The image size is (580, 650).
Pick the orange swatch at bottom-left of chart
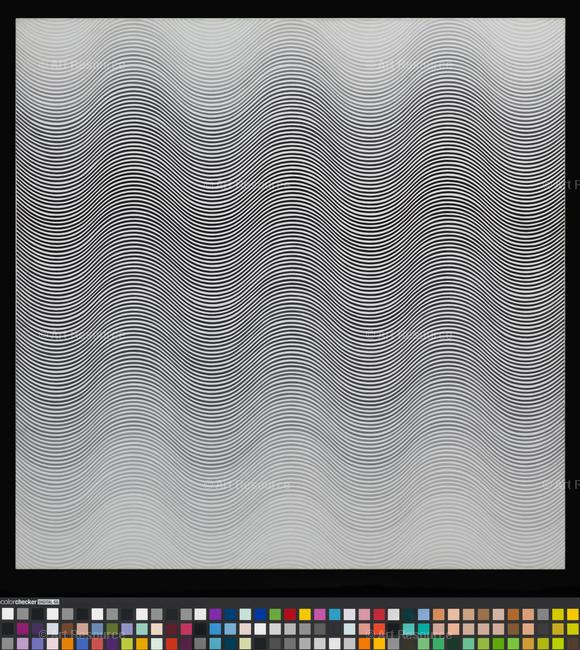pyautogui.click(x=67, y=644)
